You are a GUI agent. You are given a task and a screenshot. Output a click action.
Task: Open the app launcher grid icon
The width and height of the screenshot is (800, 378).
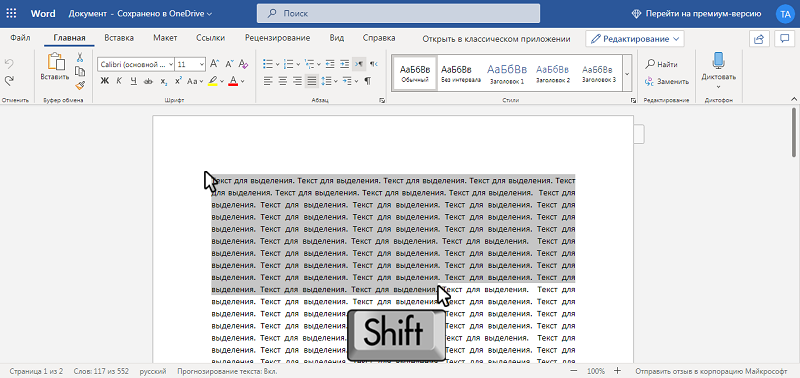[x=11, y=14]
